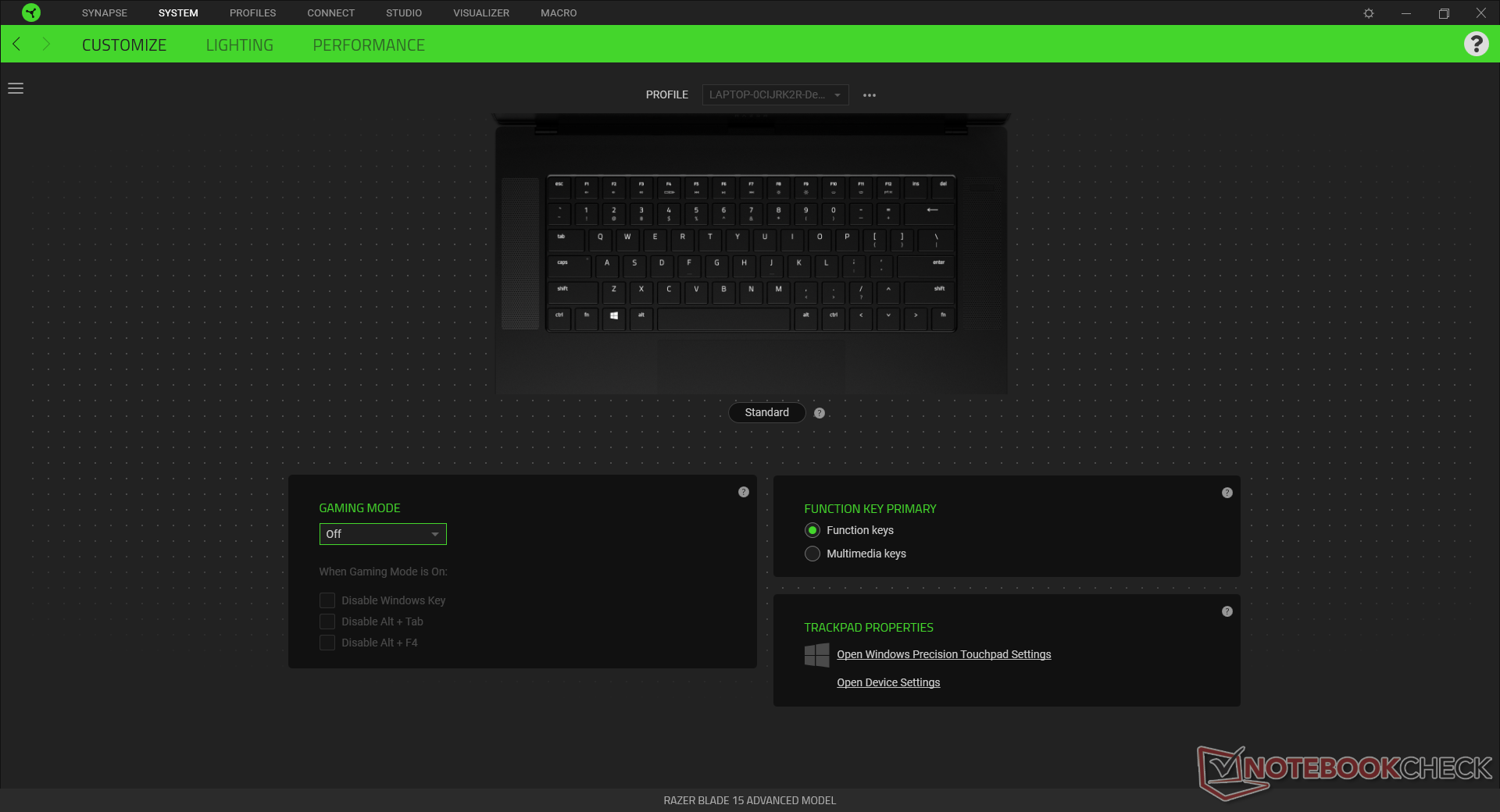Viewport: 1500px width, 812px height.
Task: Click the trackpad on laptop image
Action: (751, 365)
